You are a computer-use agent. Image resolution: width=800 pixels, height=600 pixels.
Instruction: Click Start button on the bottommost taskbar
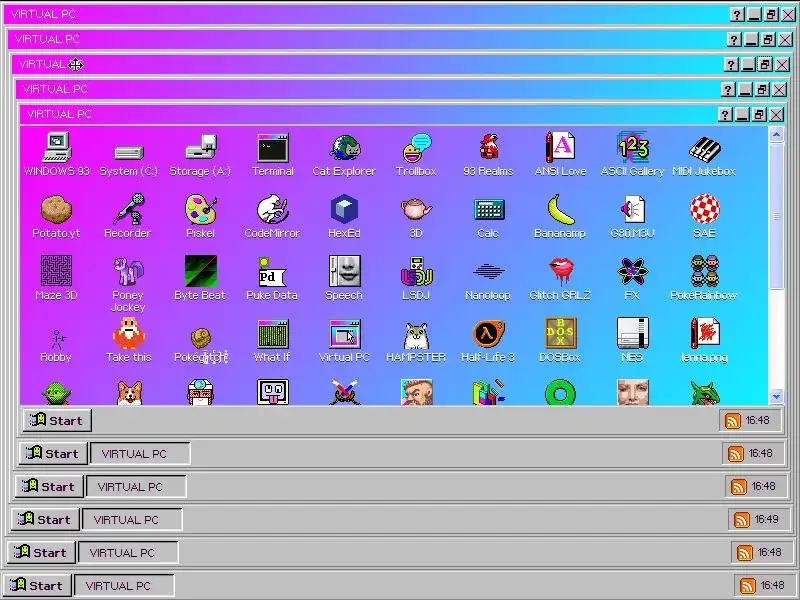37,585
